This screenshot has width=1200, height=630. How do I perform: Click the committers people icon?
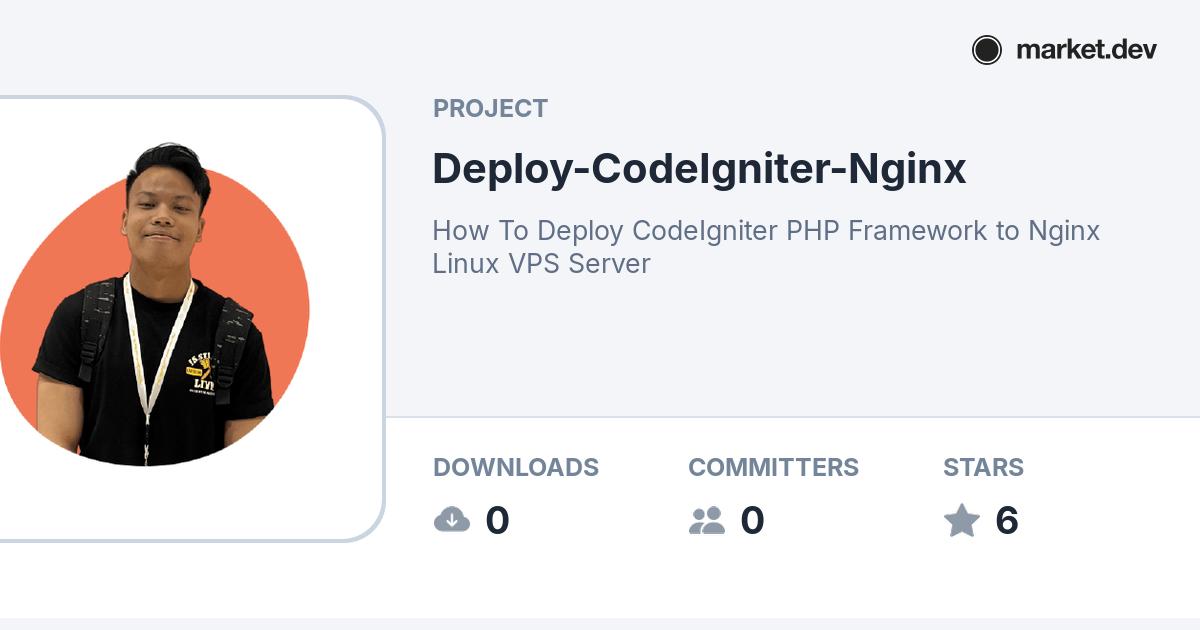click(707, 520)
